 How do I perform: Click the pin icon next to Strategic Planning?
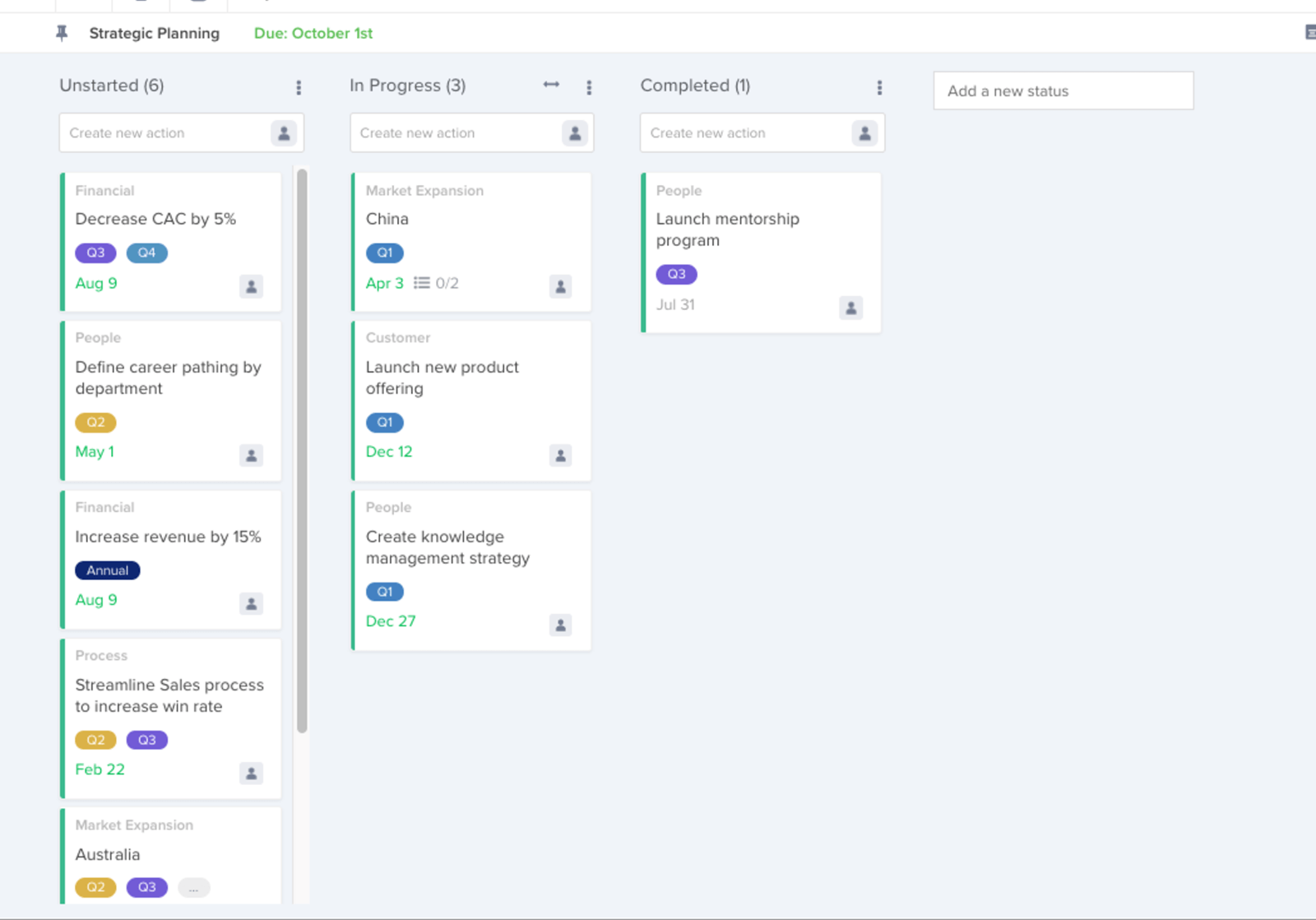coord(62,33)
